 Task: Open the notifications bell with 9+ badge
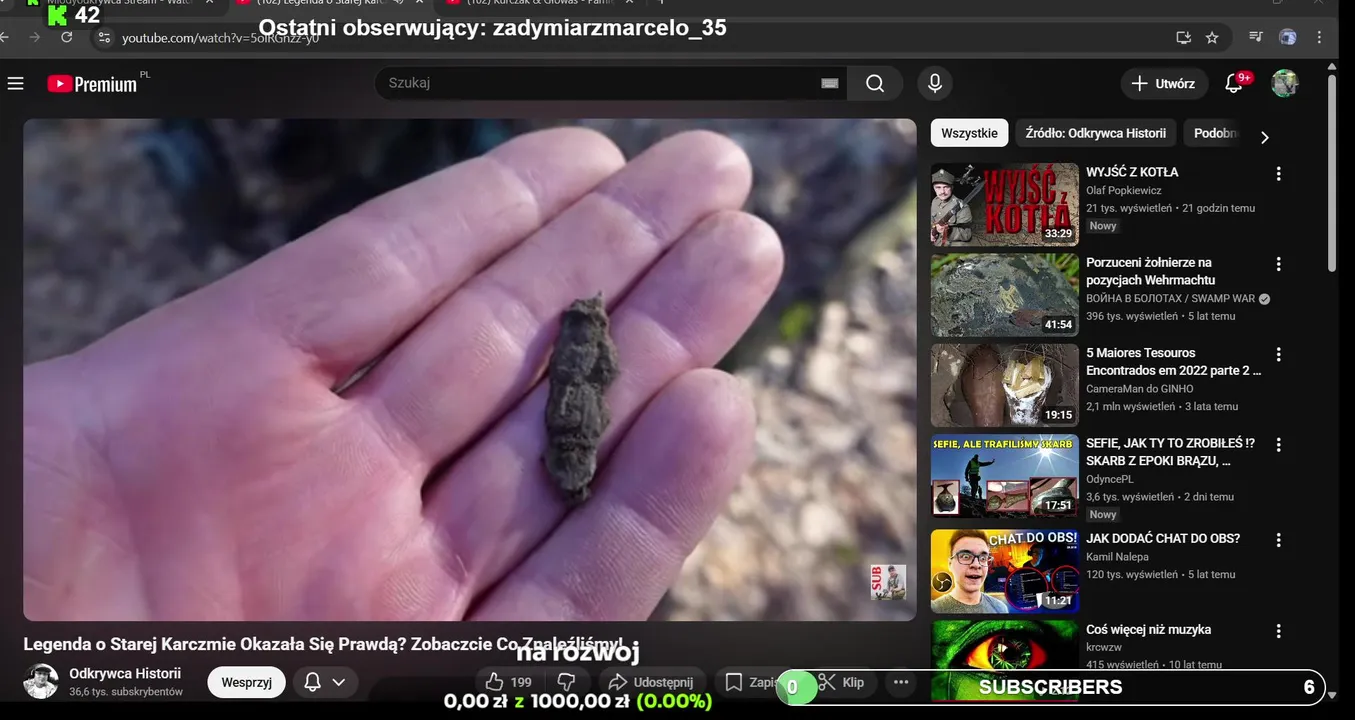1234,83
